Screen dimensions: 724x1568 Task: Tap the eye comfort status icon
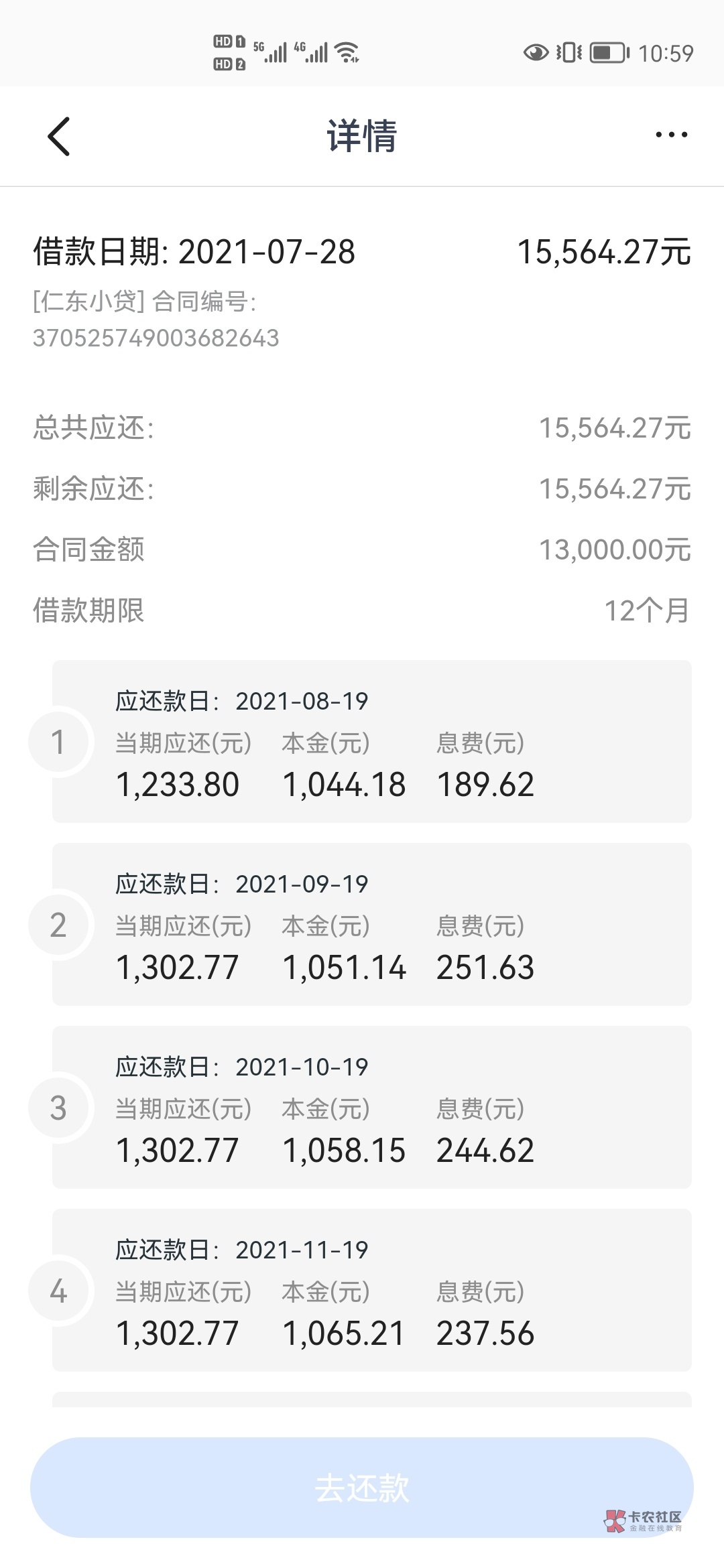tap(536, 52)
